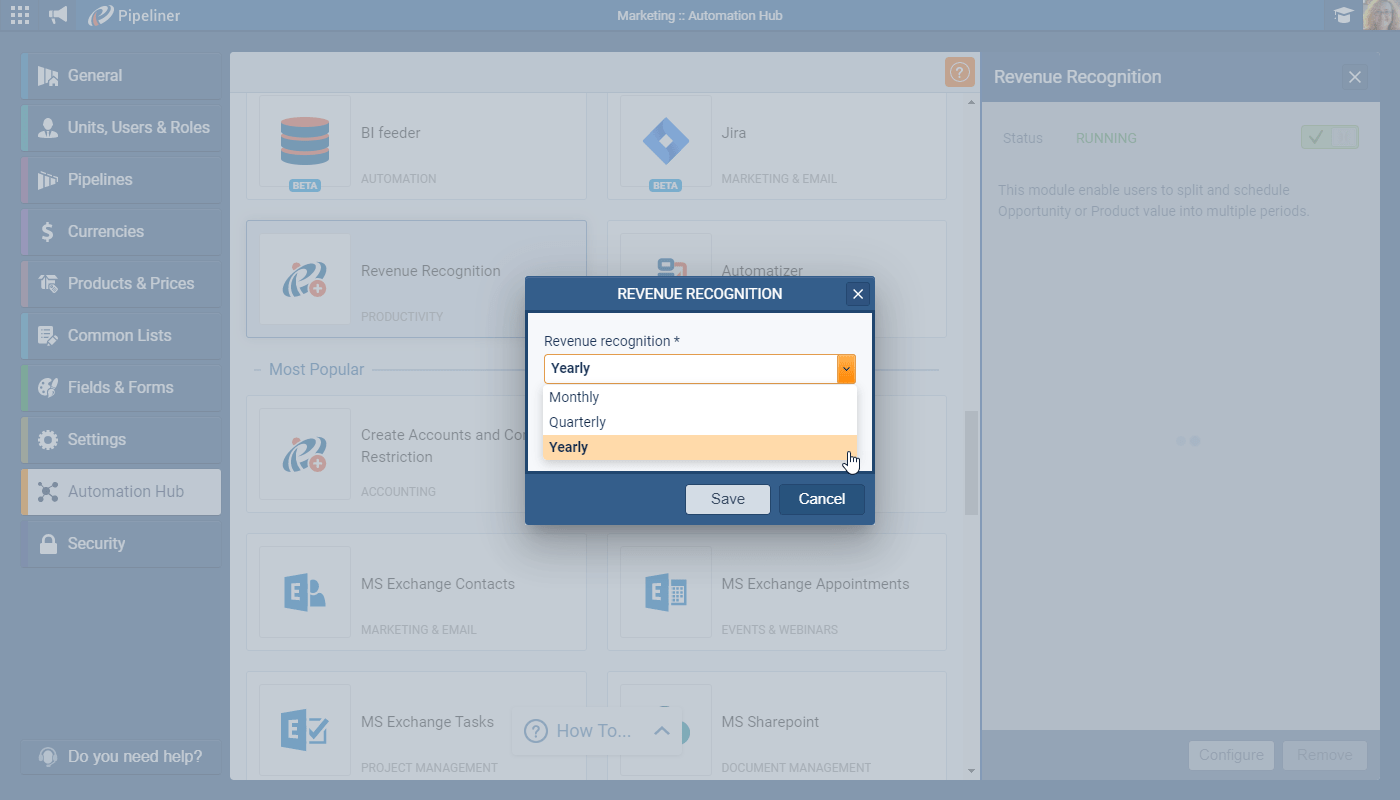This screenshot has width=1400, height=800.
Task: Click Cancel in Revenue Recognition dialog
Action: (821, 499)
